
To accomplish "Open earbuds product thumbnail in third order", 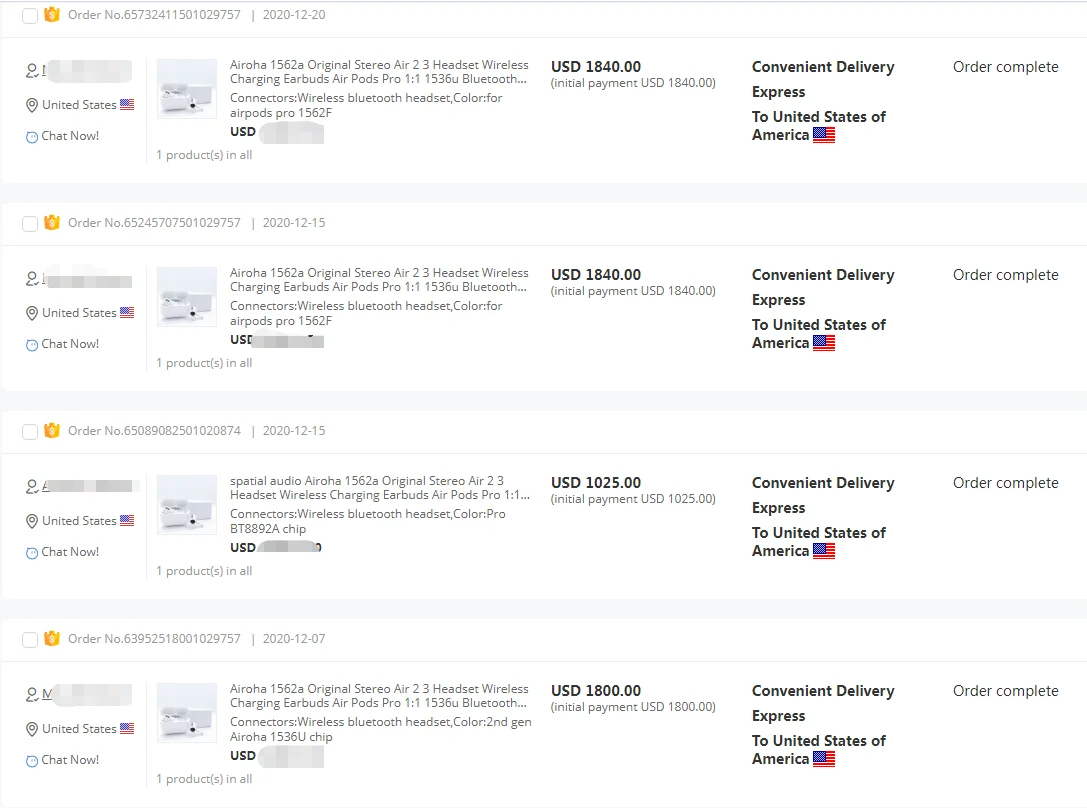I will (x=187, y=505).
